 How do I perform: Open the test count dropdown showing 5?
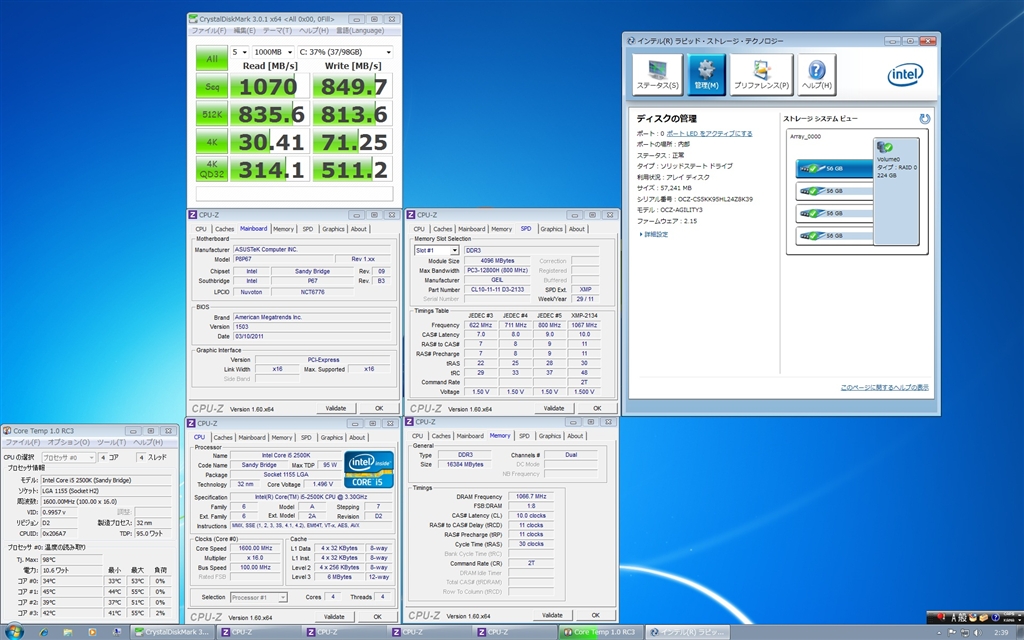point(239,51)
